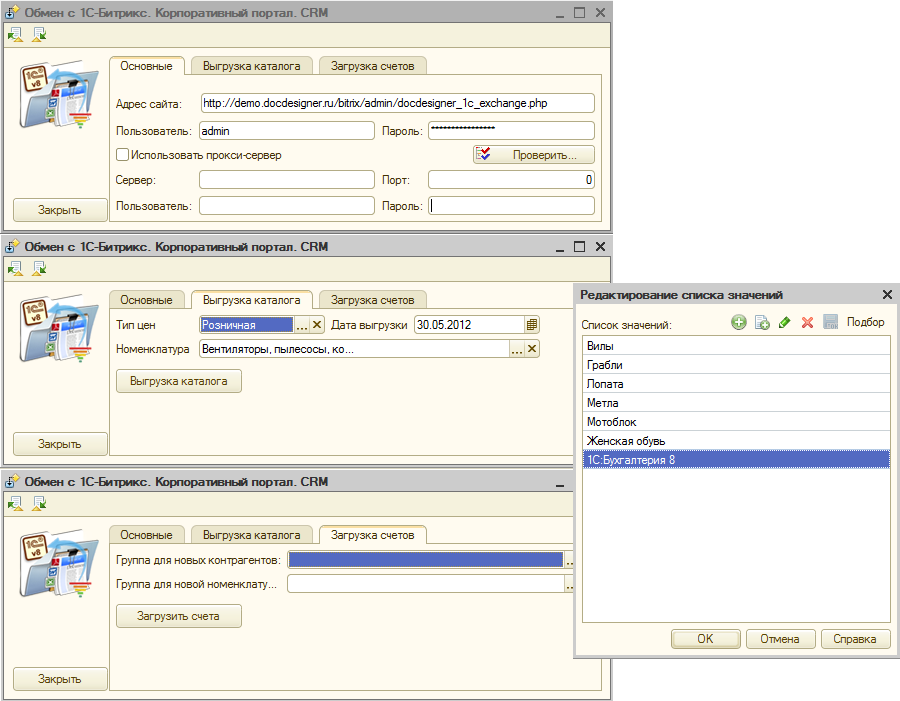Close the Редактирование списка значений dialog
900x701 pixels.
[887, 295]
